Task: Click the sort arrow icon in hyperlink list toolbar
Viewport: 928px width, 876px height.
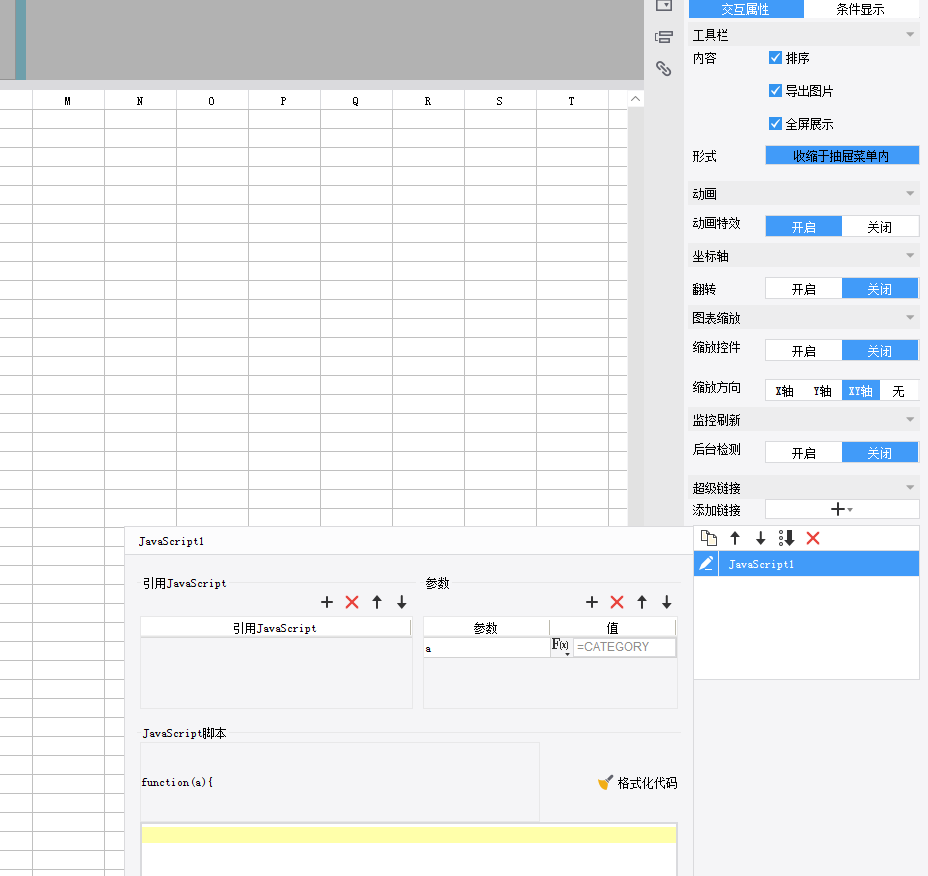Action: click(787, 538)
